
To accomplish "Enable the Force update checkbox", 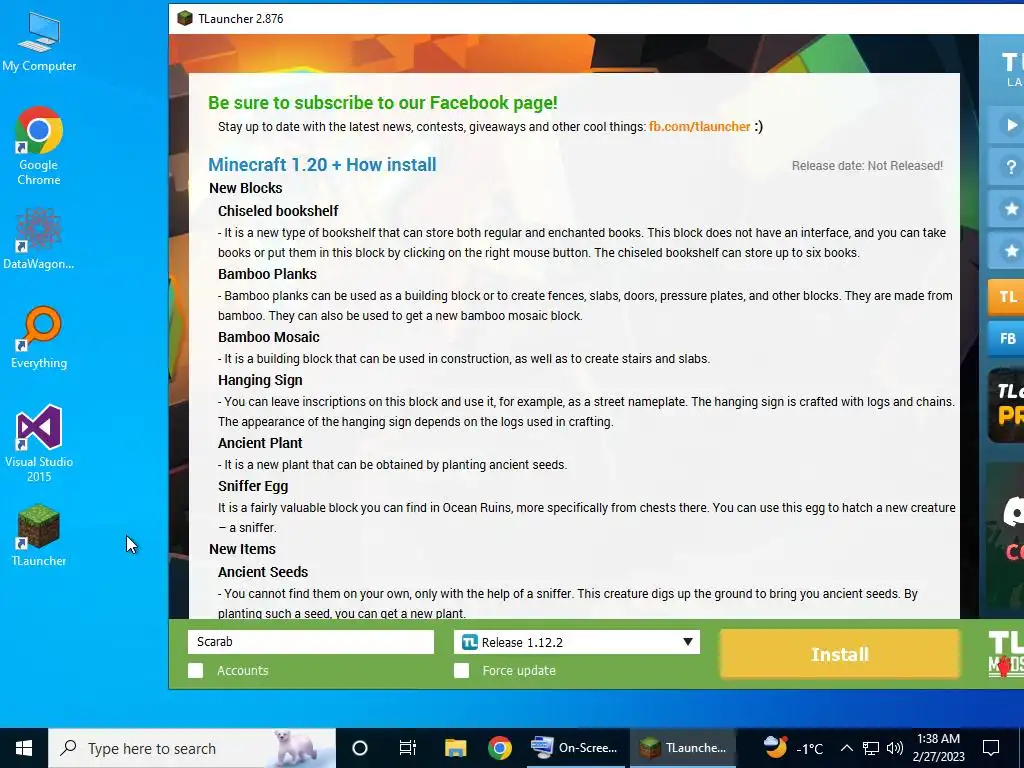I will 461,671.
